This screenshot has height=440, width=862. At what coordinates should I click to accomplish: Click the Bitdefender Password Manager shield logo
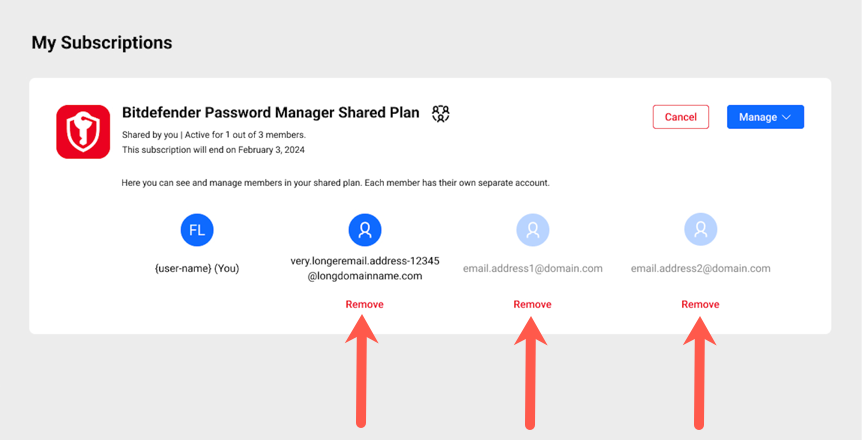click(83, 132)
